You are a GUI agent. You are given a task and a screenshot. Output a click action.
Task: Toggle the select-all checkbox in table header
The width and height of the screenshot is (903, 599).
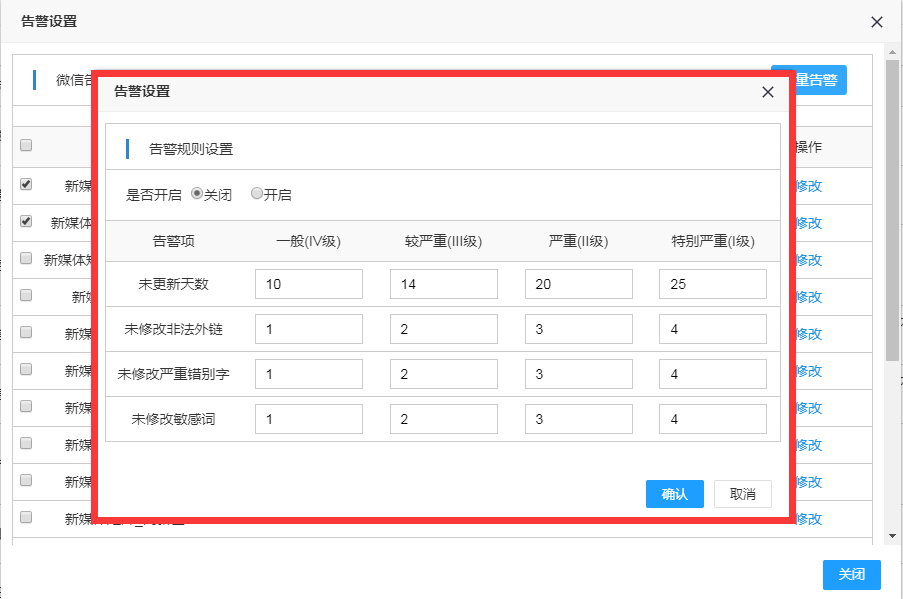tap(26, 145)
